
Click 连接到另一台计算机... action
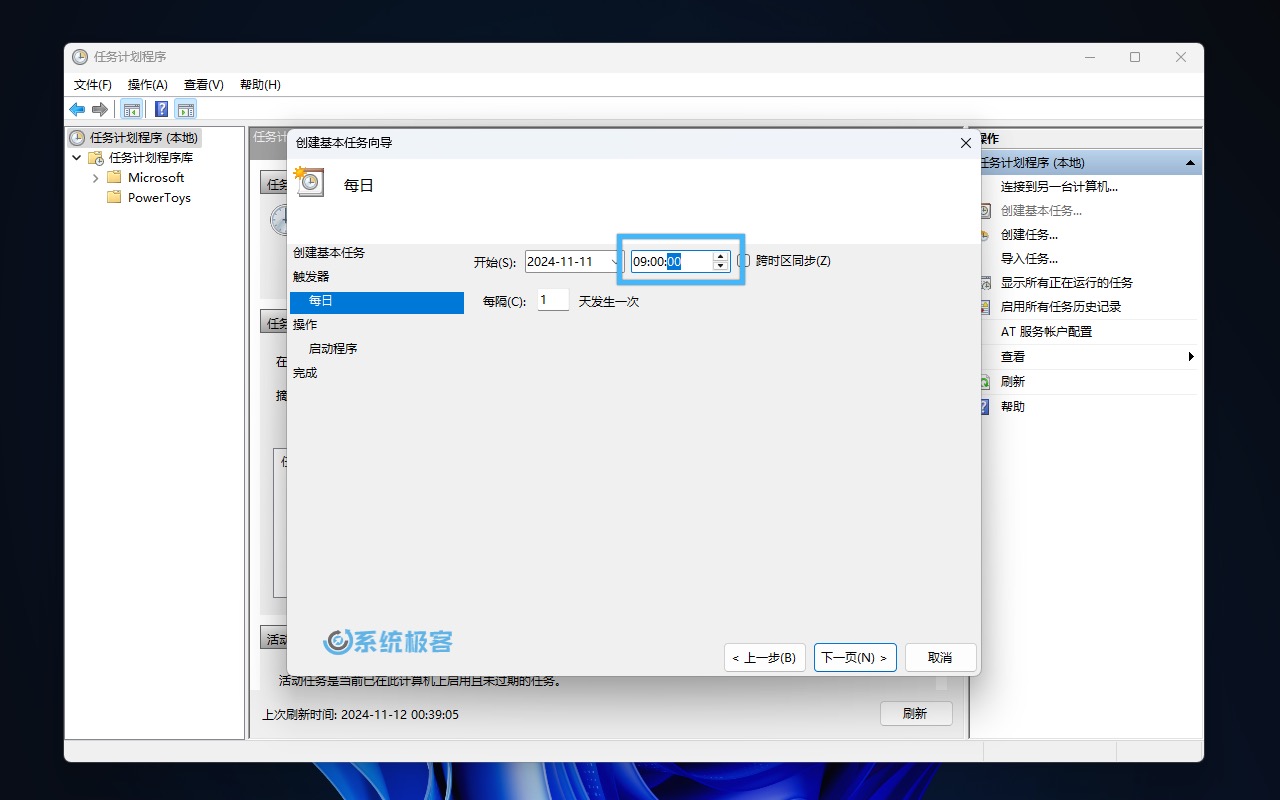coord(1059,186)
